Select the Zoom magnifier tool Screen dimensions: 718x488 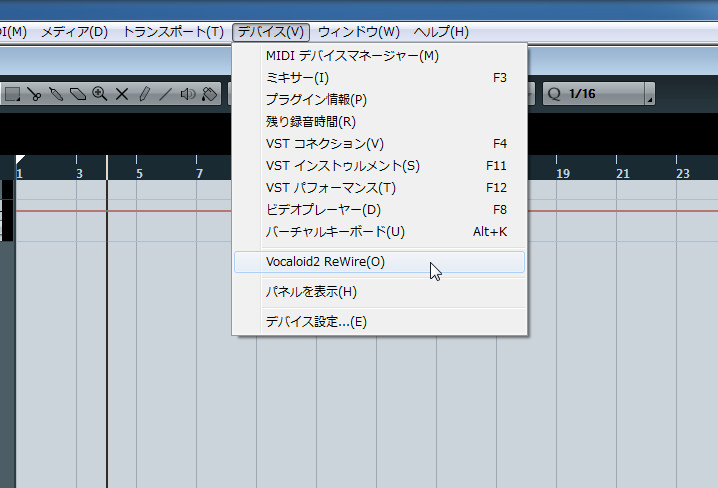[100, 94]
